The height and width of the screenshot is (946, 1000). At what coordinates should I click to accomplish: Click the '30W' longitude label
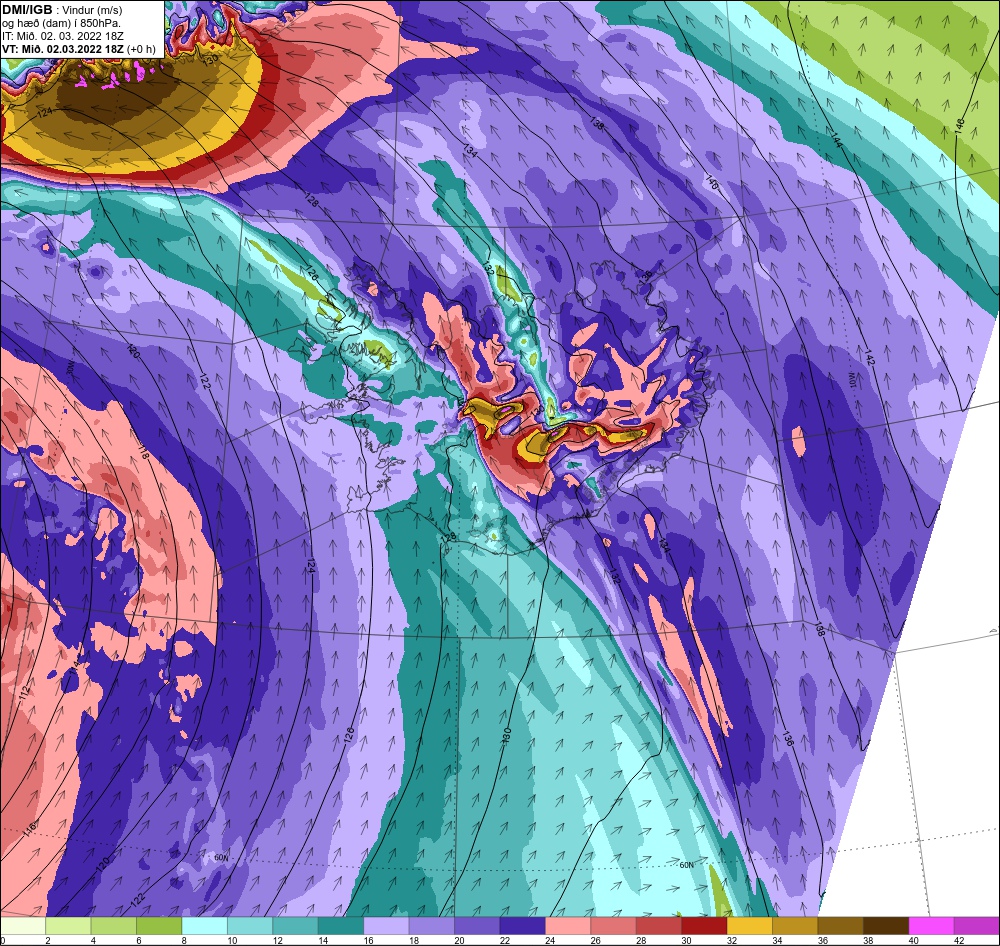point(70,369)
